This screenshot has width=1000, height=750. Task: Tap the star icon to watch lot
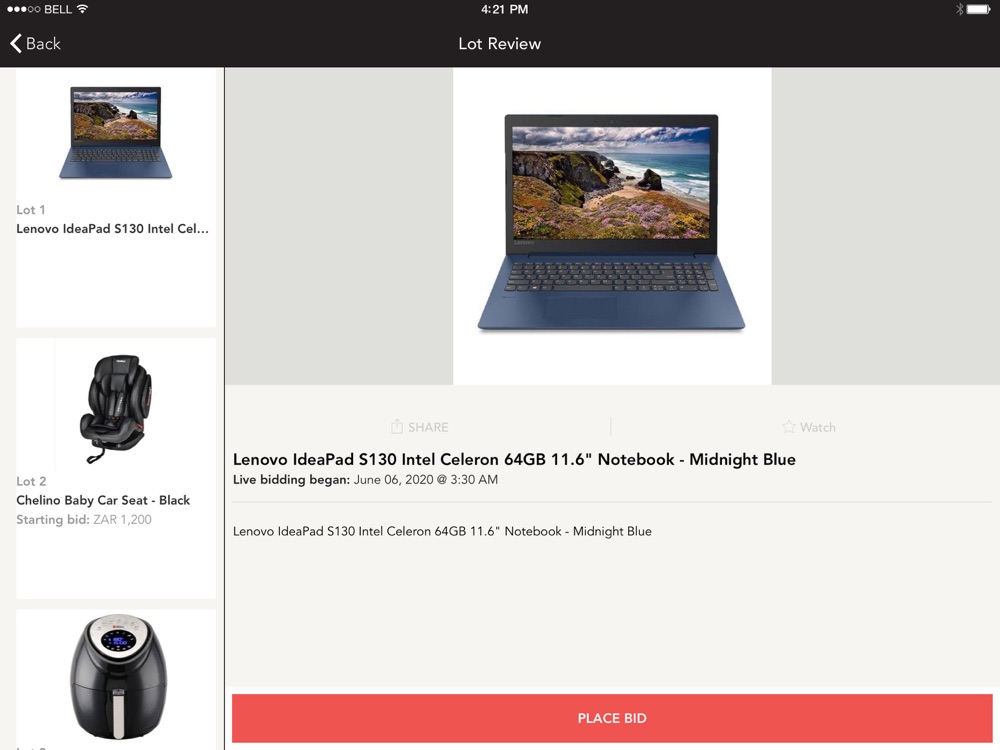coord(789,427)
